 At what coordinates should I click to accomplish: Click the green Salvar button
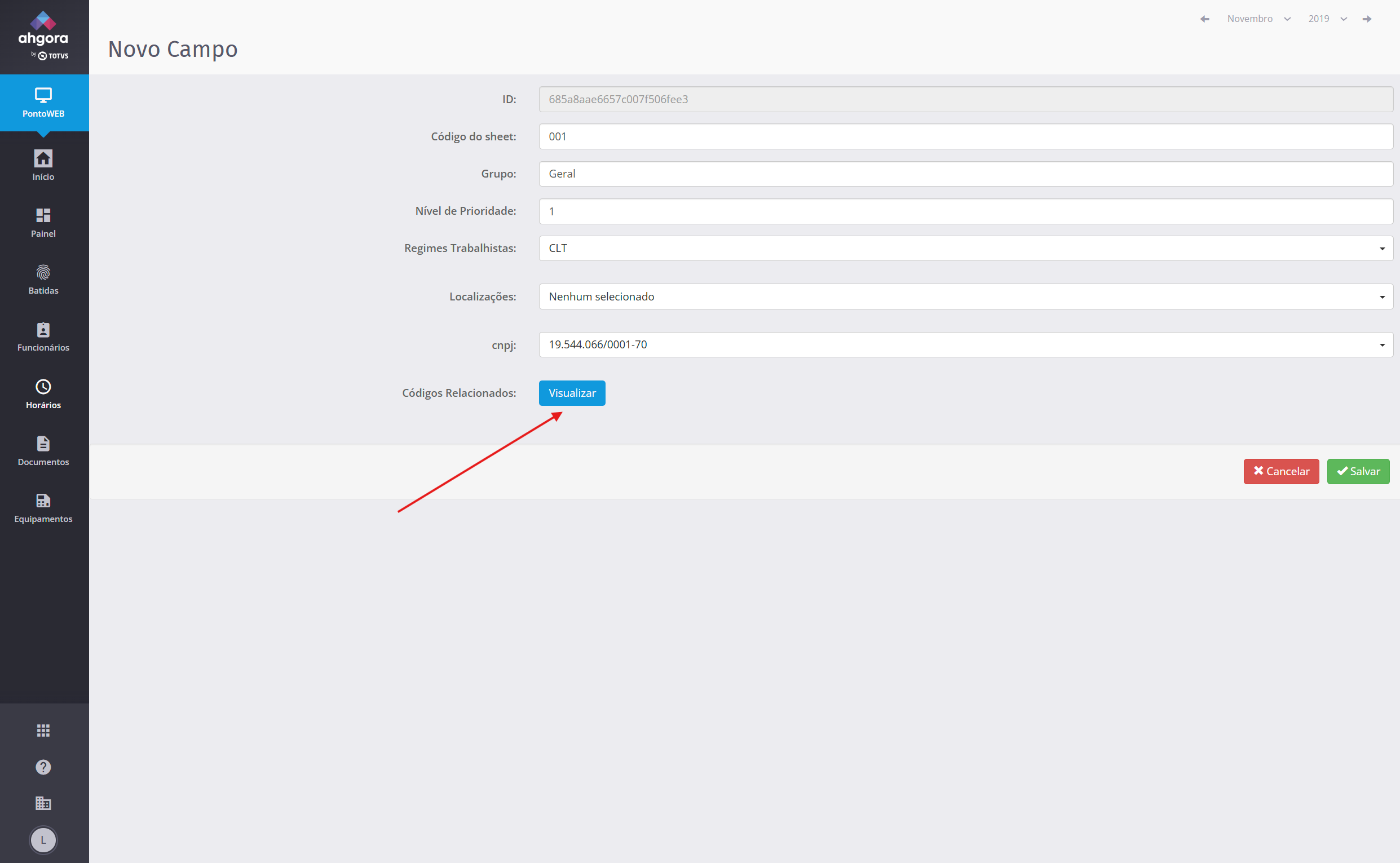tap(1358, 471)
